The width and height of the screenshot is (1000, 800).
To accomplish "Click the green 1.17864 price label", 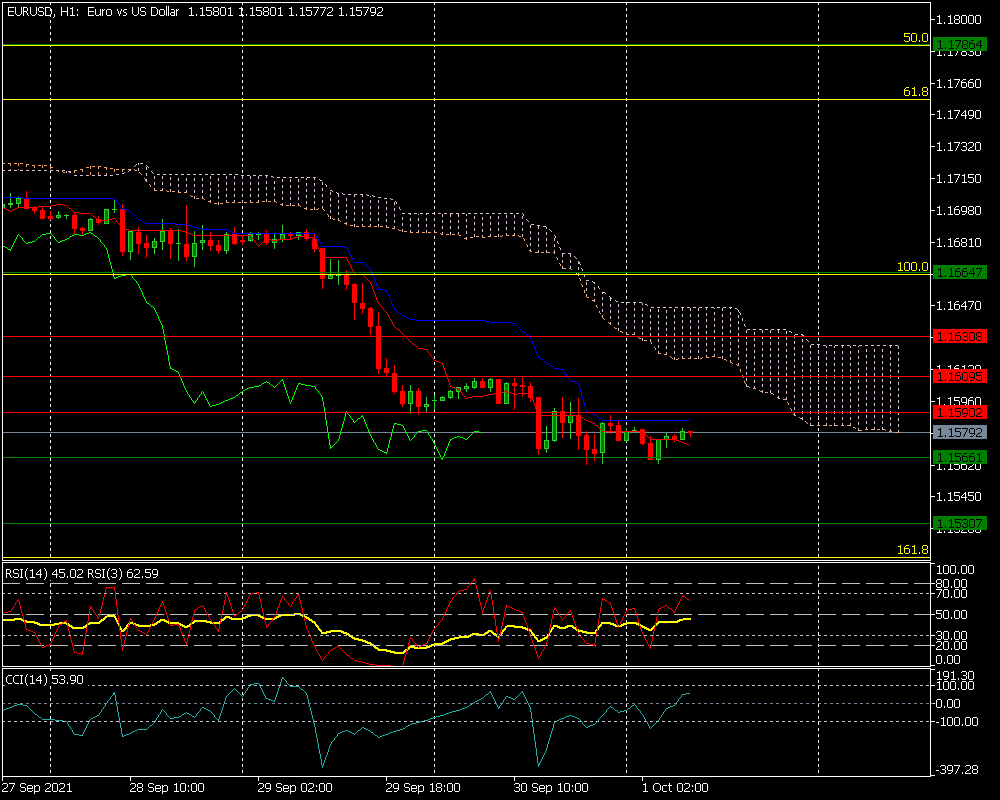I will pyautogui.click(x=959, y=45).
